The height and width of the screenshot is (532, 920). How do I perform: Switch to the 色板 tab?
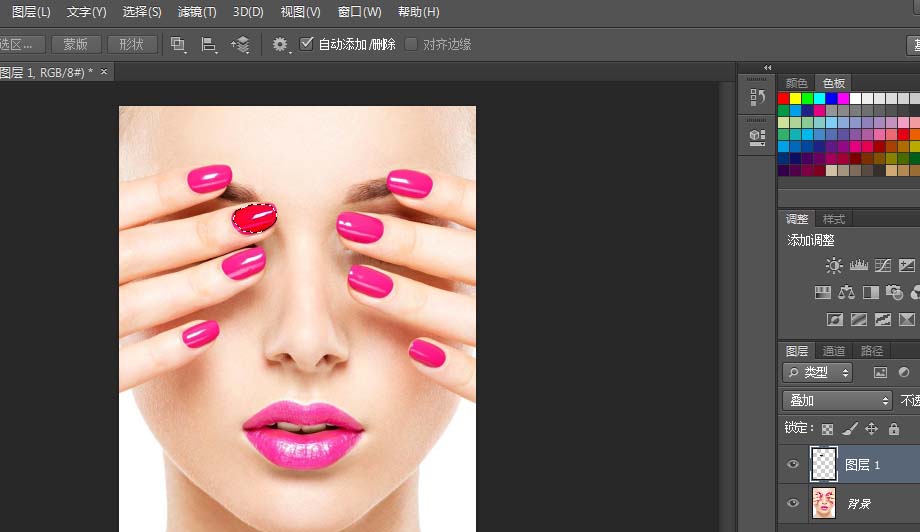tap(833, 83)
